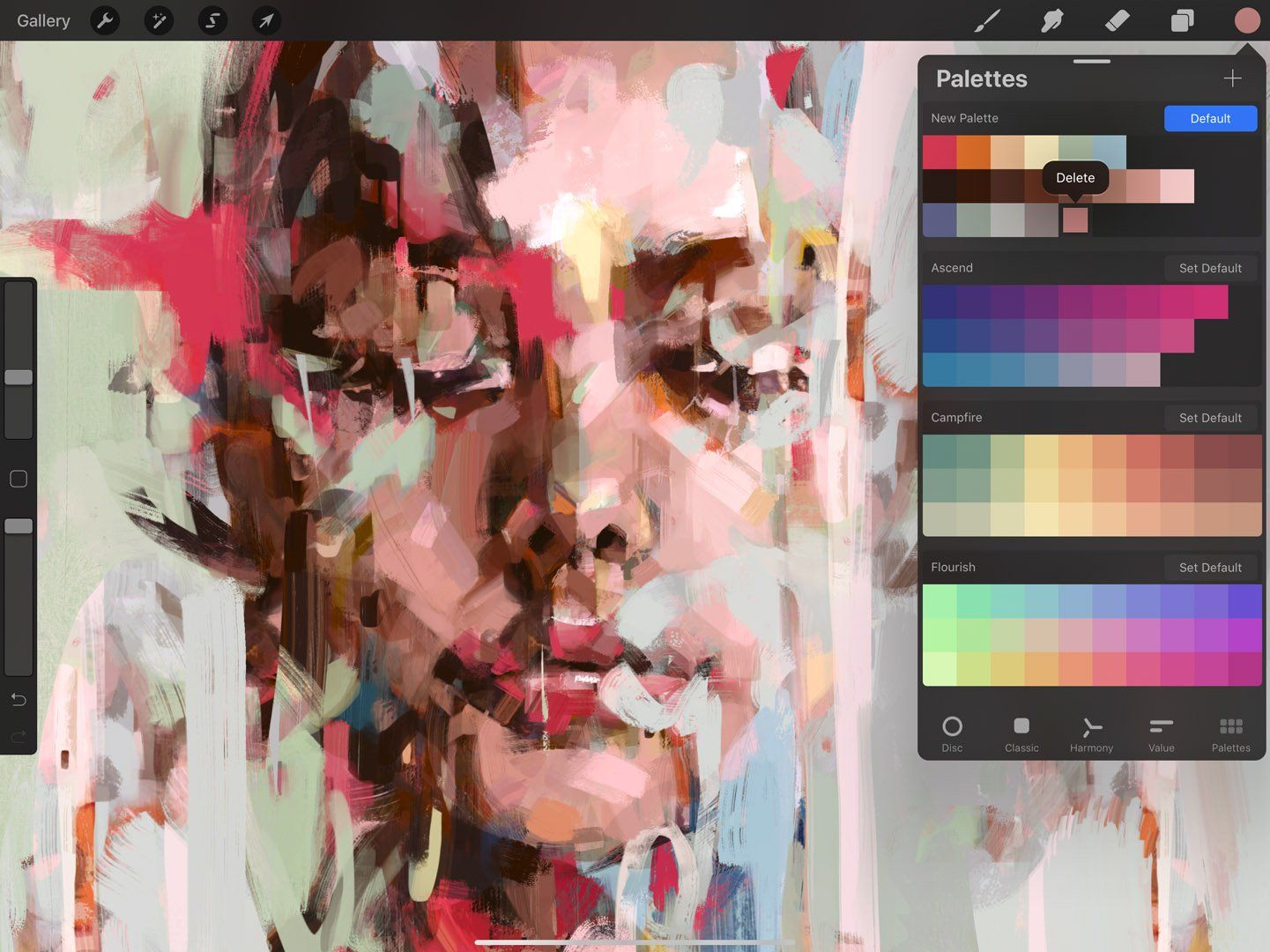This screenshot has width=1270, height=952.
Task: Open the Actions menu wrench icon
Action: point(105,20)
